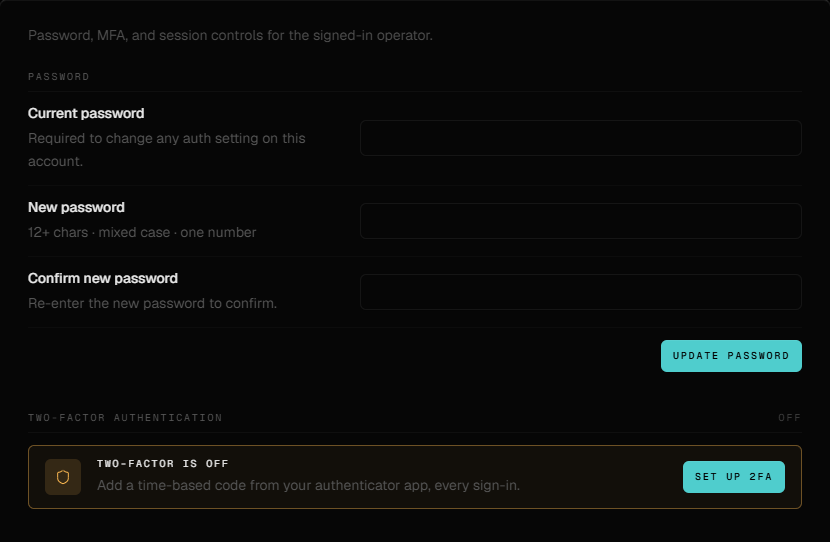
Task: Click the Password, MFA, and session controls subtitle
Action: pos(230,35)
